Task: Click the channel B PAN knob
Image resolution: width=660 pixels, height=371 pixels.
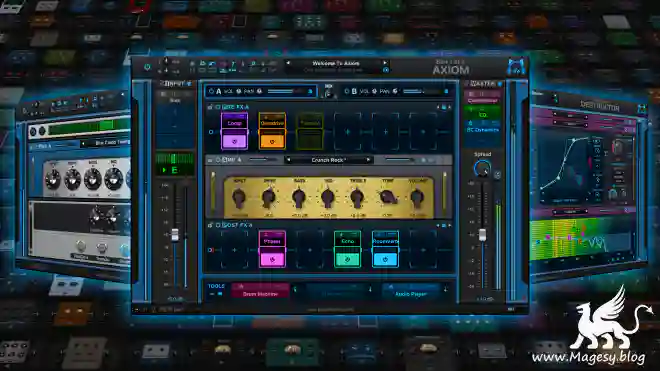Action: point(395,91)
